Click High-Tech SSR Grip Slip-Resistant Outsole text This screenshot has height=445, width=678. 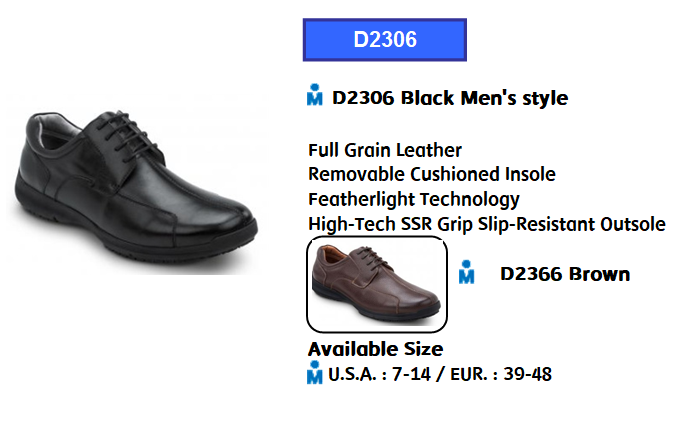pyautogui.click(x=486, y=224)
